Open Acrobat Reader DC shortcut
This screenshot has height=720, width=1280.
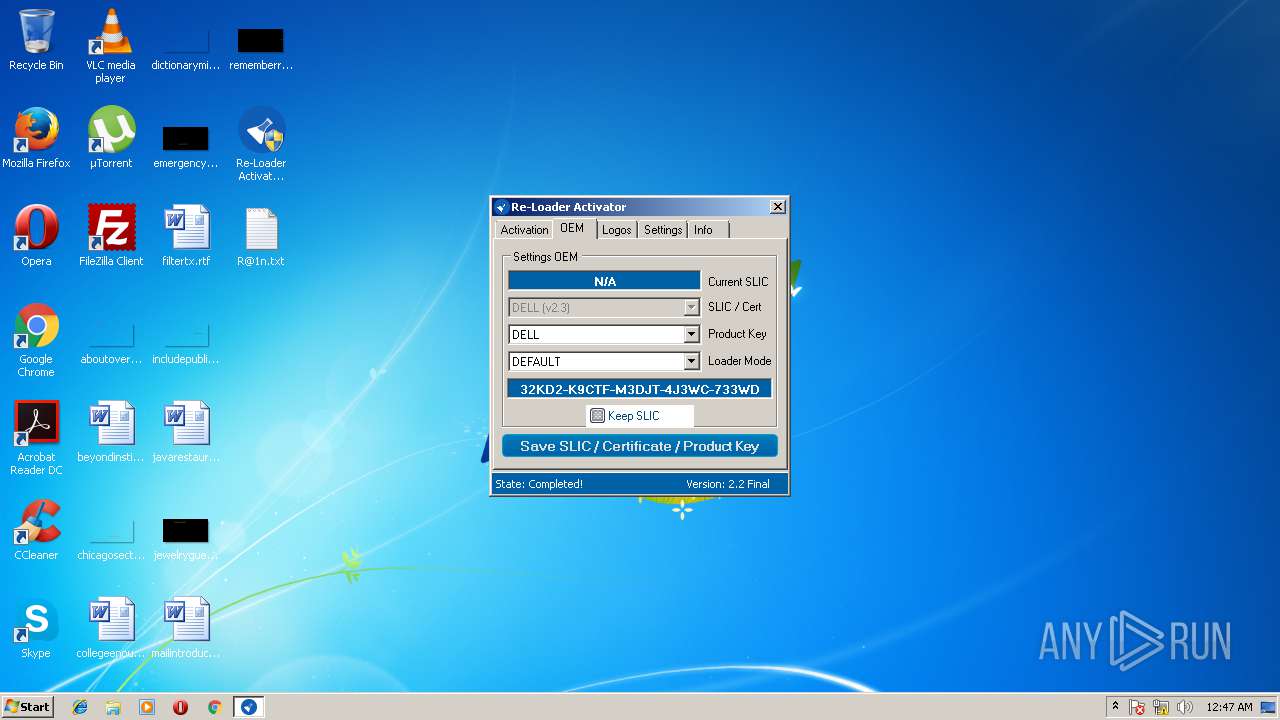[36, 438]
